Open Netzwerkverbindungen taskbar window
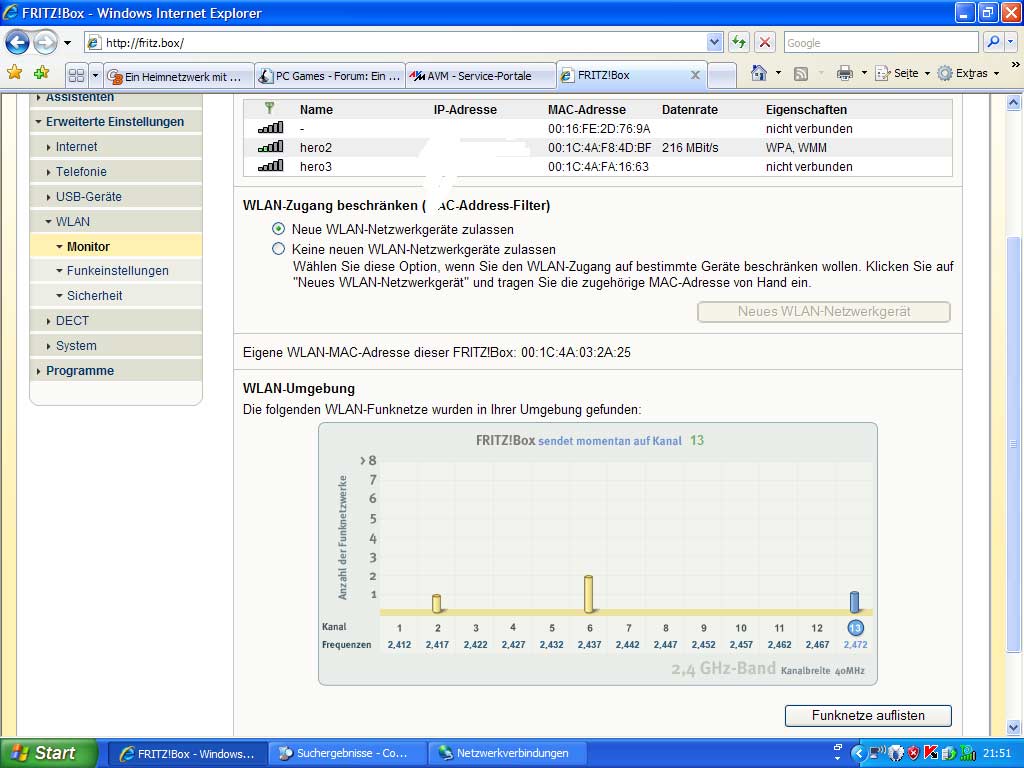Viewport: 1024px width, 768px height. pyautogui.click(x=506, y=753)
